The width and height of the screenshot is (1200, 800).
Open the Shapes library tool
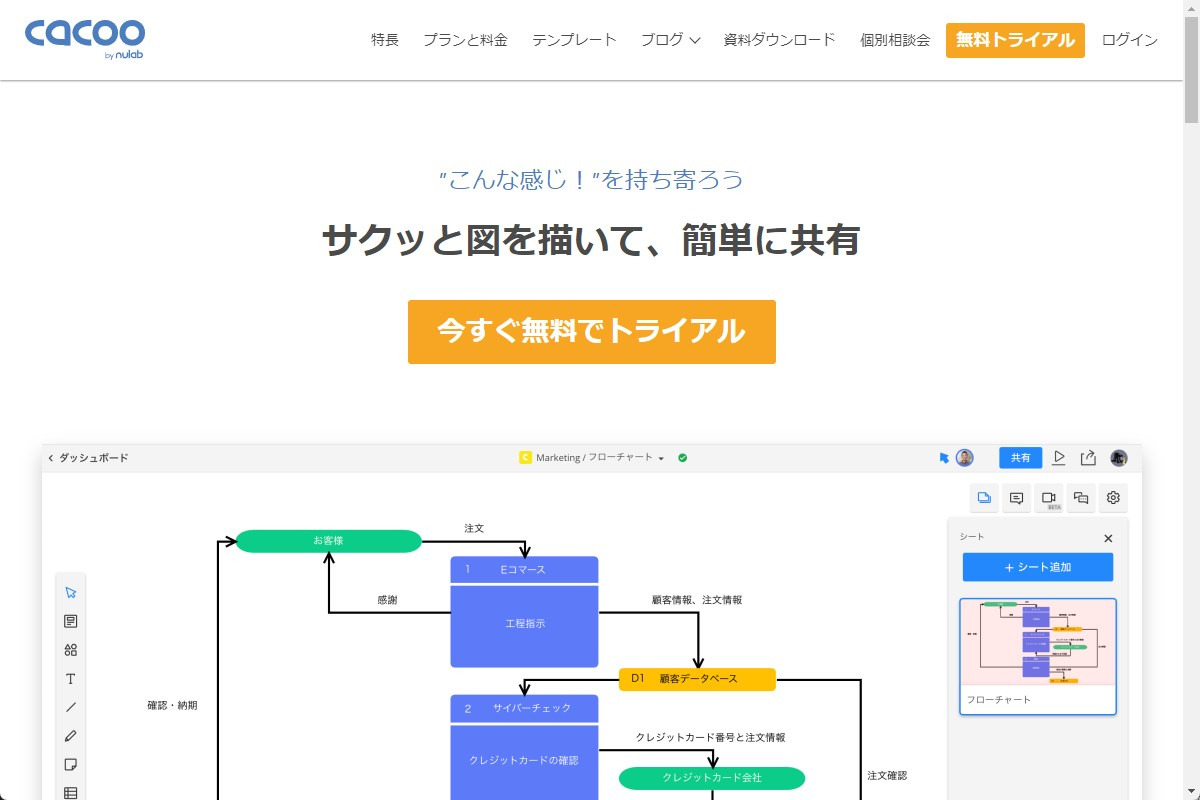(71, 649)
